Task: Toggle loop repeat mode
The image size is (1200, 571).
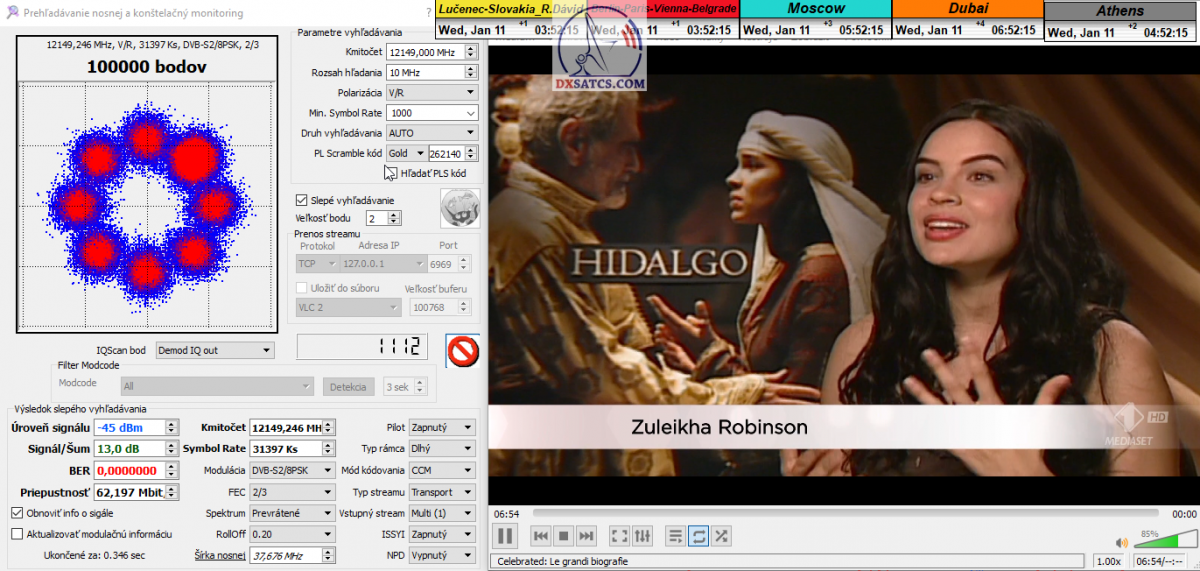Action: [698, 536]
